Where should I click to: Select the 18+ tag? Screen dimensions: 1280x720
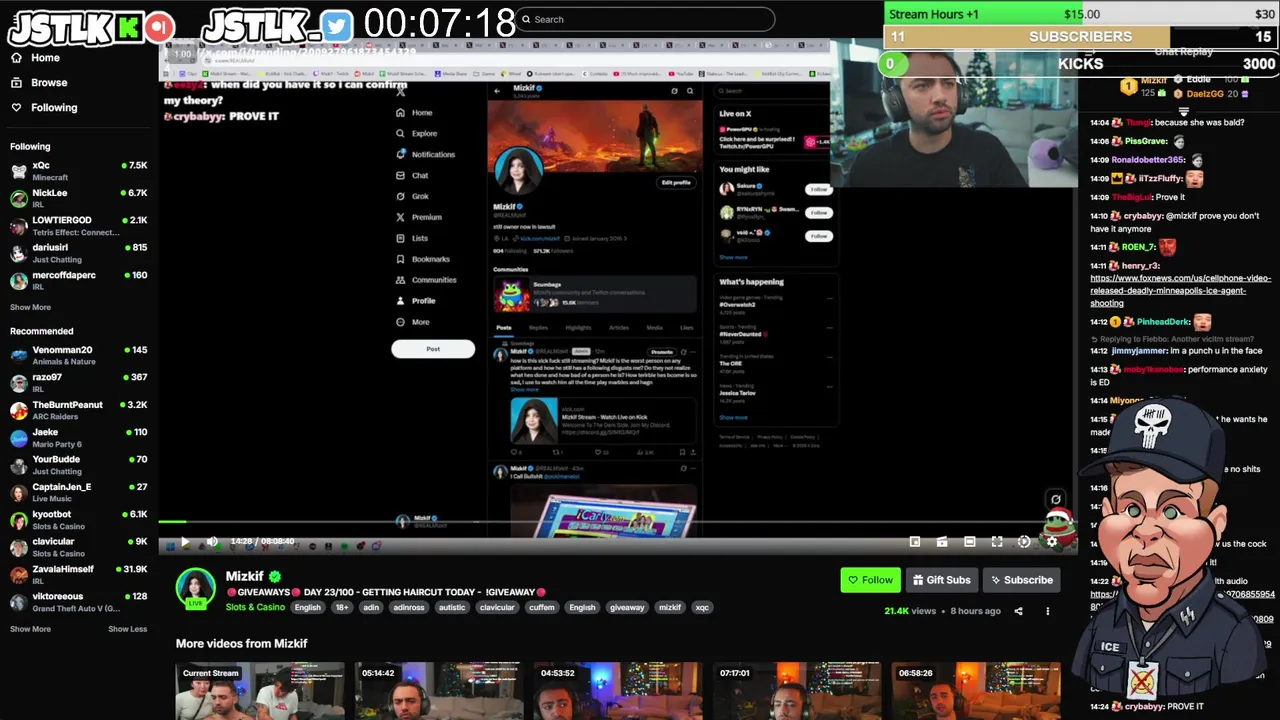click(343, 607)
